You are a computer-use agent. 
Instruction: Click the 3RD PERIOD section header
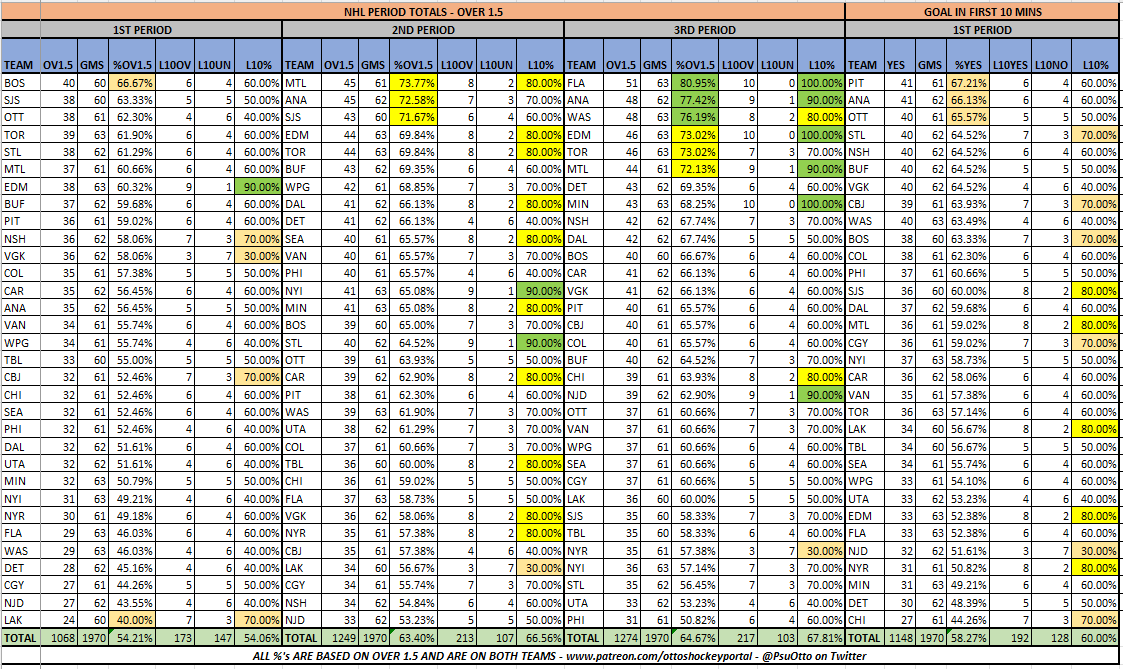coord(704,30)
